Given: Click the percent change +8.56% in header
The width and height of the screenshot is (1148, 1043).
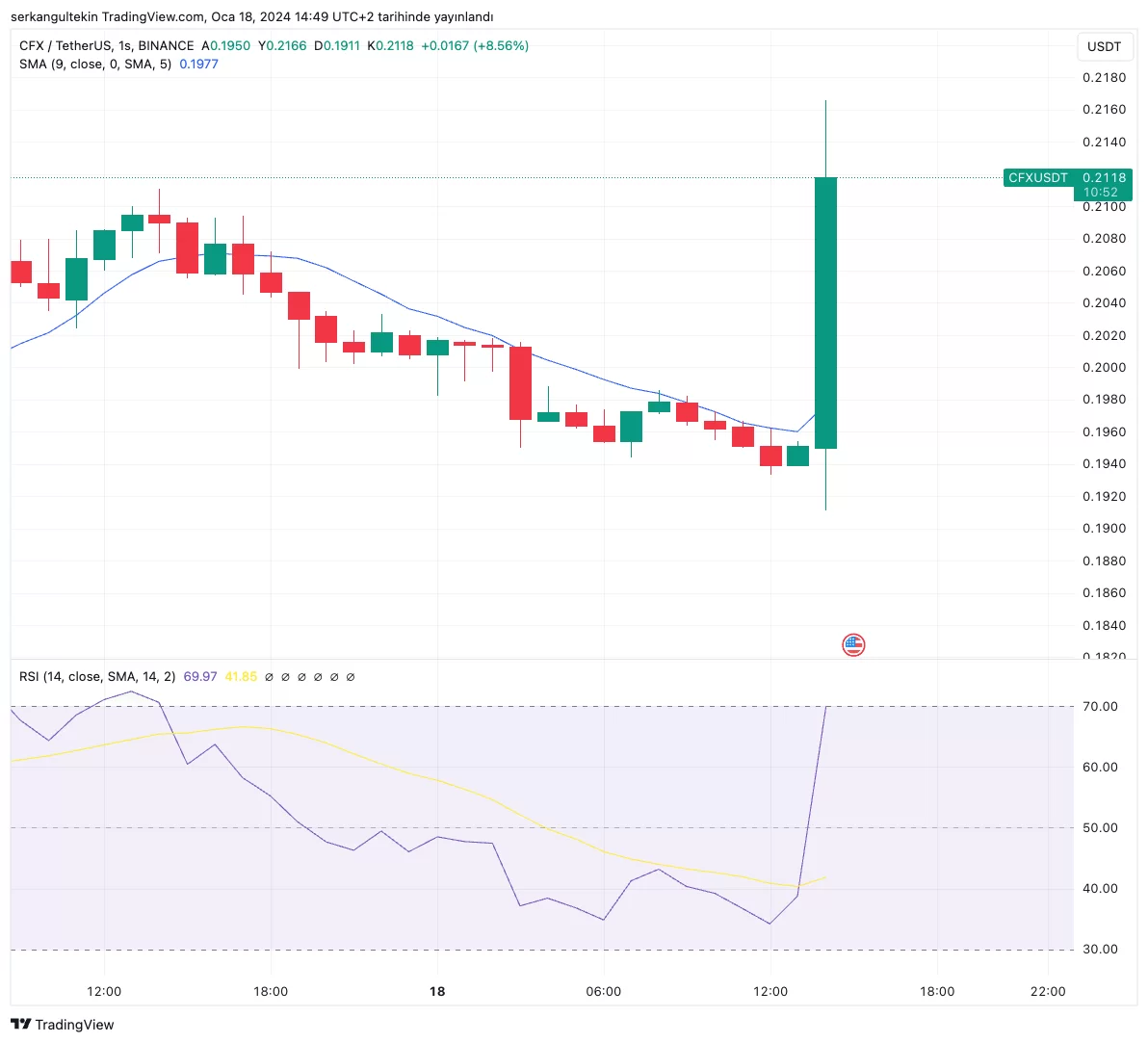Looking at the screenshot, I should [x=501, y=45].
